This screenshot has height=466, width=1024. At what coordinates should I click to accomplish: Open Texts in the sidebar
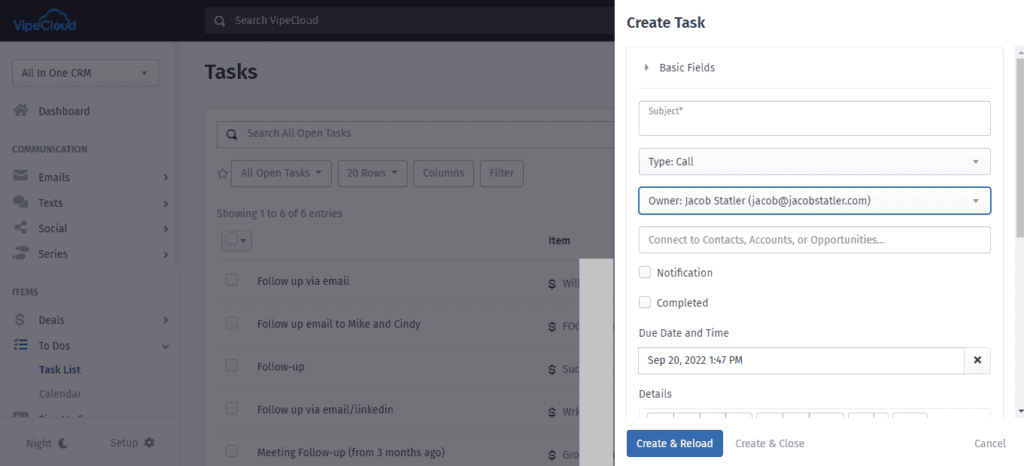click(50, 203)
